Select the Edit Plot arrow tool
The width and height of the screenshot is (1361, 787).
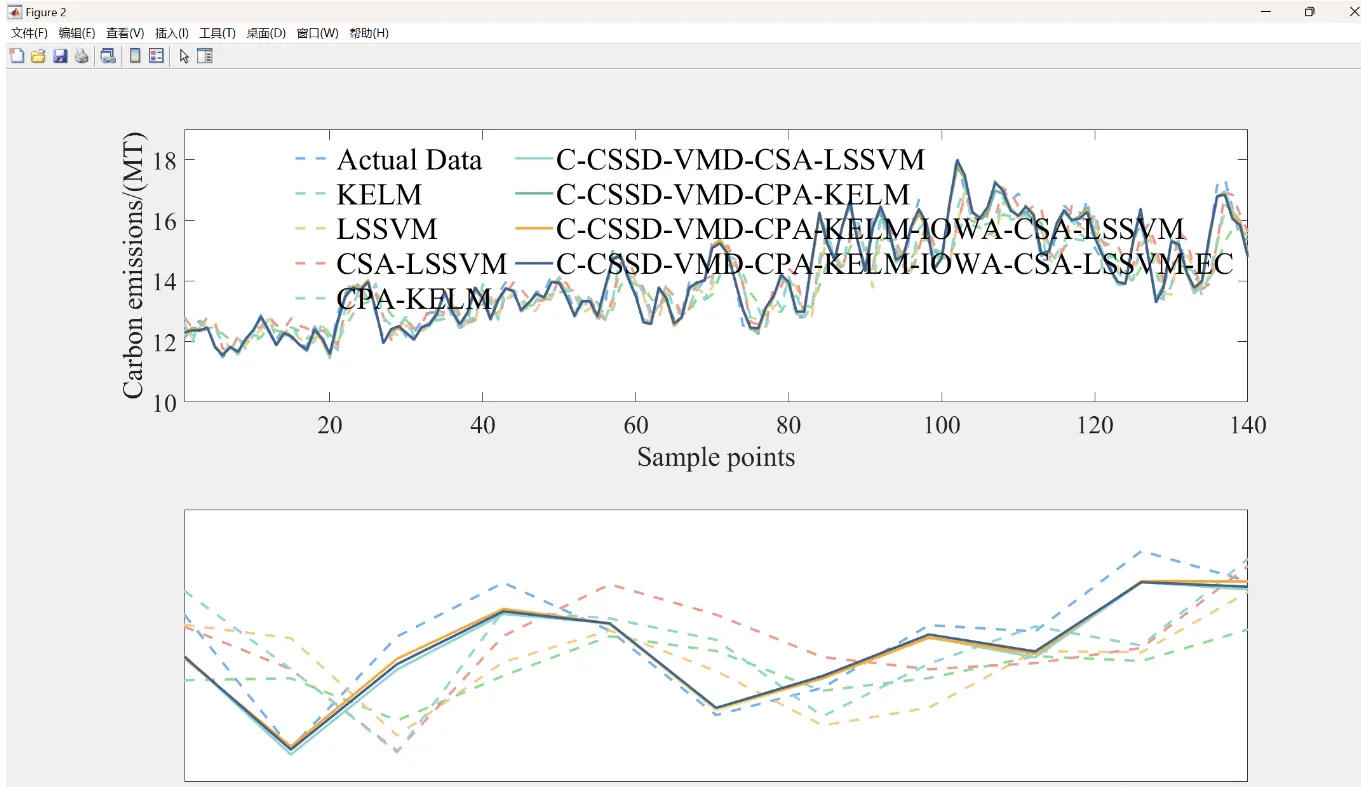click(x=184, y=56)
